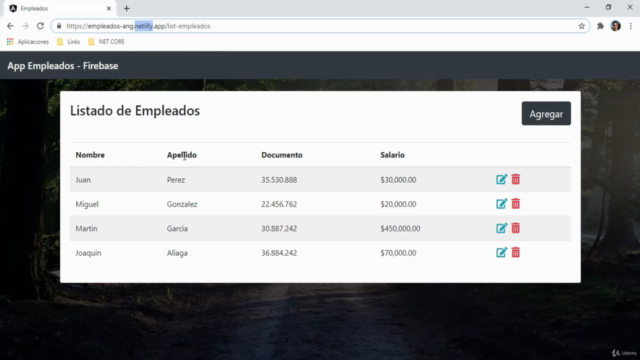
Task: Click the document value 22.456.762
Action: [279, 204]
